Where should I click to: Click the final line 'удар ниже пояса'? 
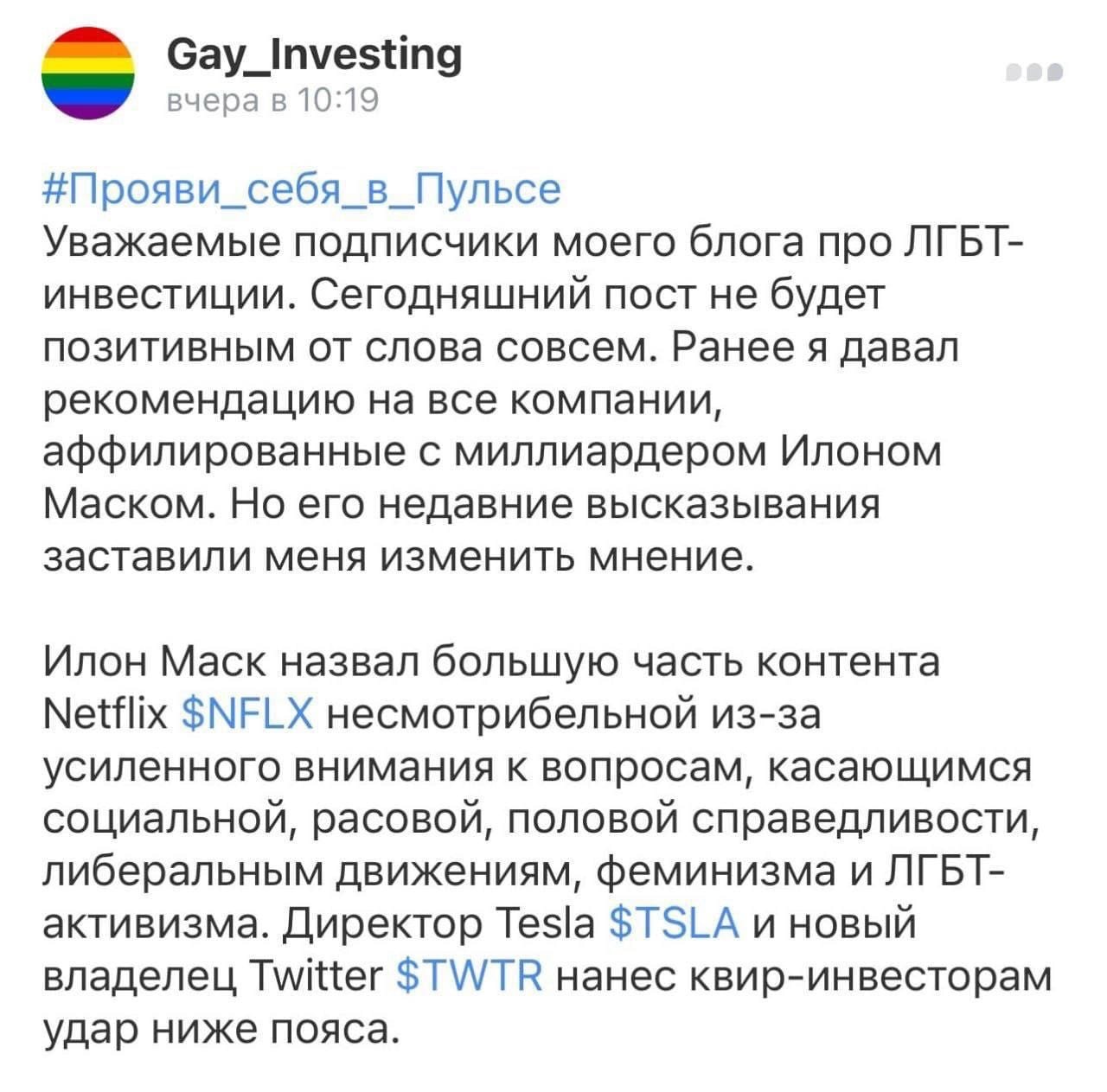tap(221, 1030)
